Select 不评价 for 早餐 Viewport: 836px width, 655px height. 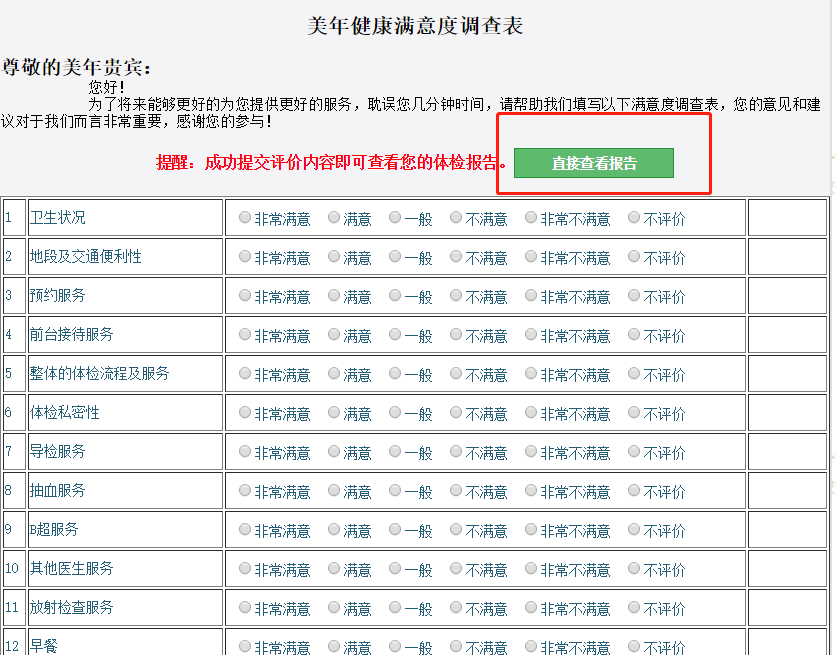click(631, 646)
